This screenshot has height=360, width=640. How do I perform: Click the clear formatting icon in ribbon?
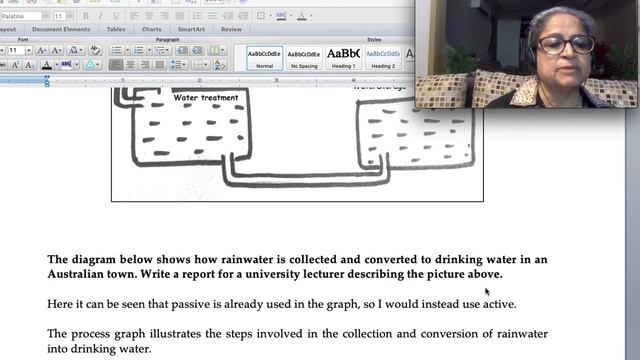[x=95, y=50]
